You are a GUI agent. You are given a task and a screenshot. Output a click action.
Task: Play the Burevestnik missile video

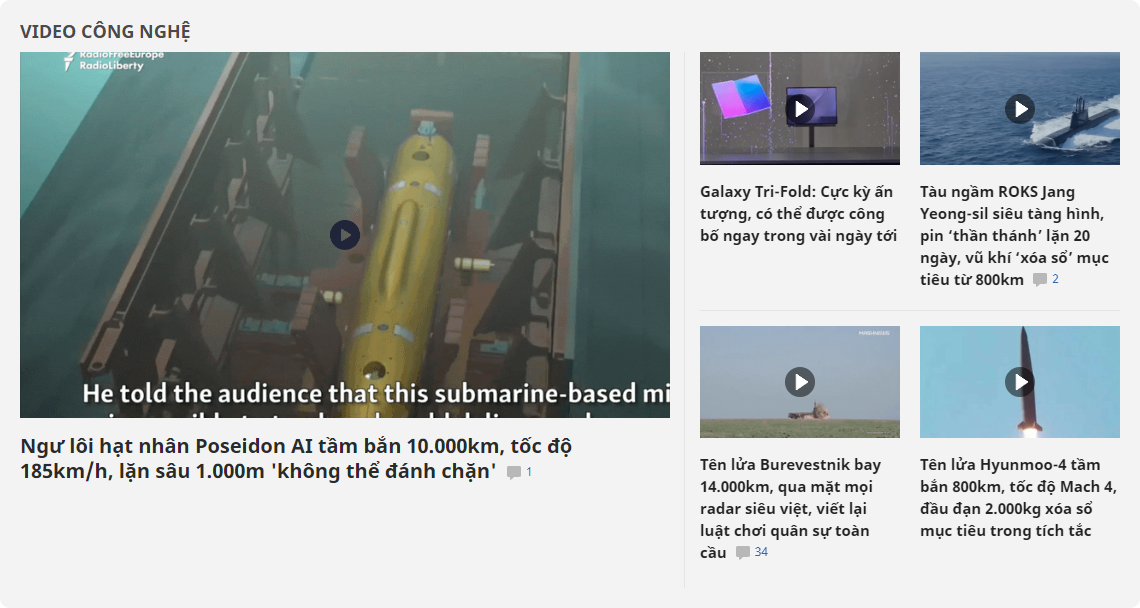[799, 382]
